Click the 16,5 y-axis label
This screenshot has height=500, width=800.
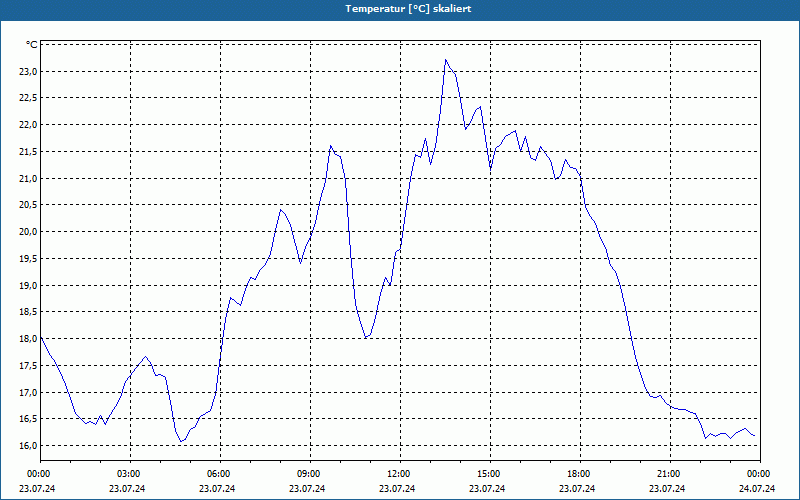coord(29,419)
